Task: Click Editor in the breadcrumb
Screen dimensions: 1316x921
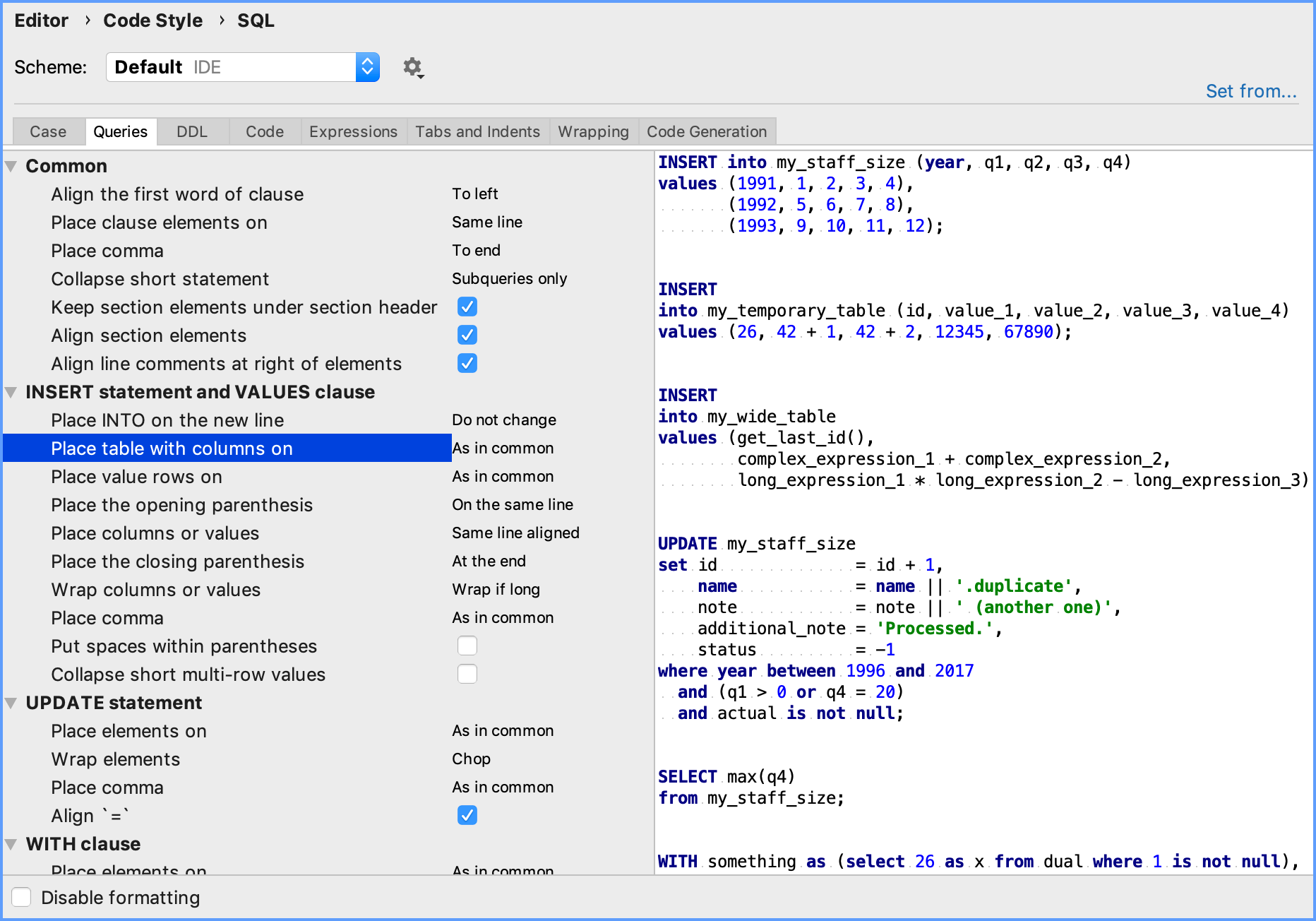Action: pos(41,20)
